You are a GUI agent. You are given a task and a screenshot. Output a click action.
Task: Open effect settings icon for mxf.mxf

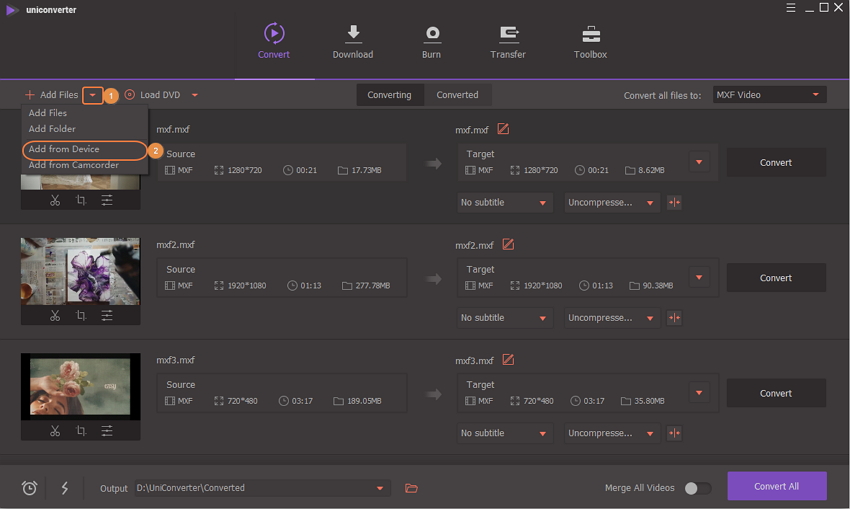(107, 200)
